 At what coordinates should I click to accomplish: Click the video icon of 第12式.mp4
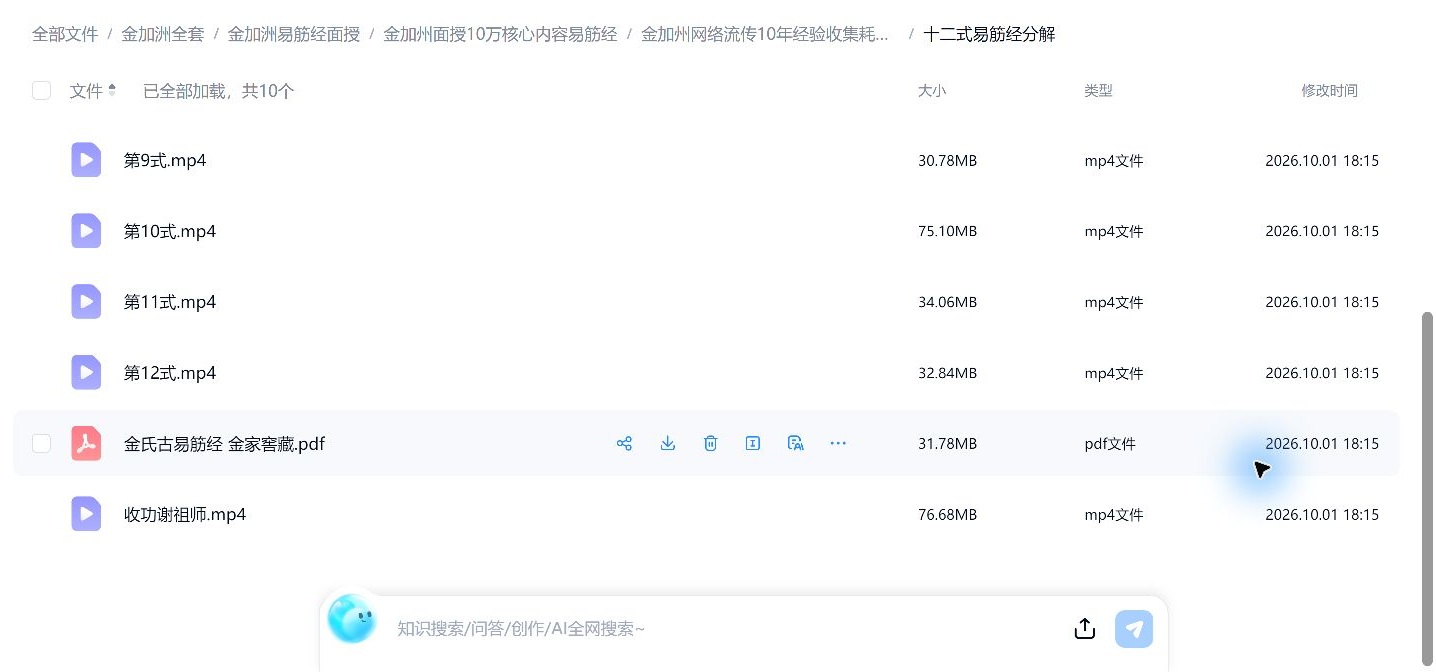[86, 373]
